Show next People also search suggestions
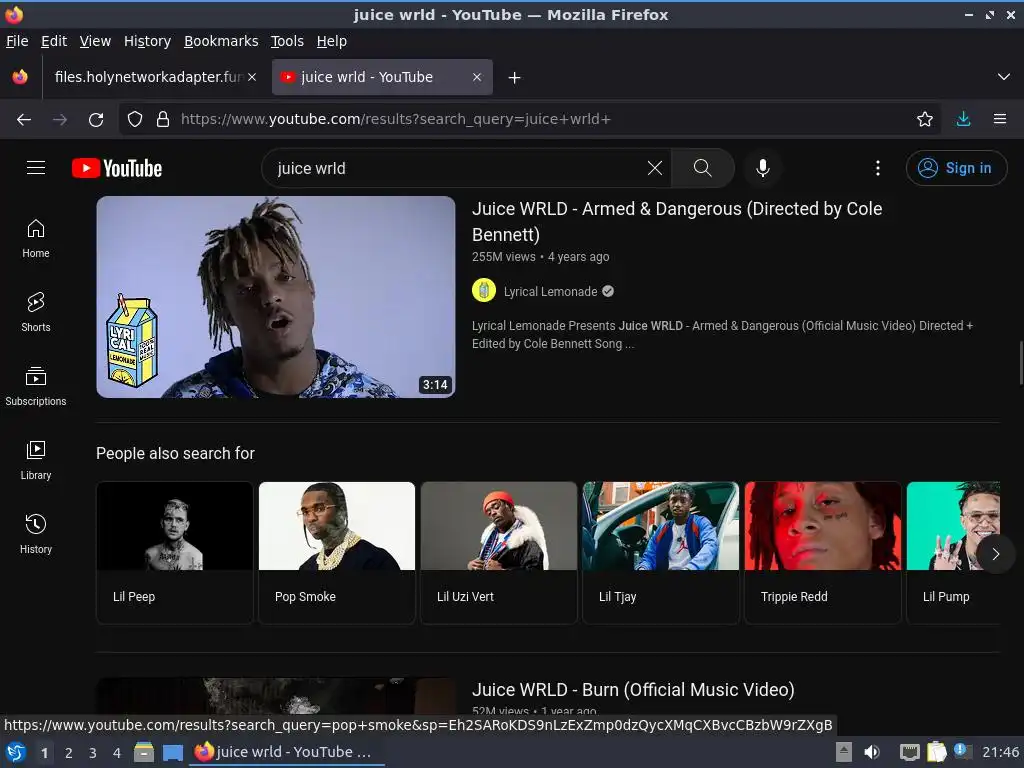Viewport: 1024px width, 768px height. click(995, 554)
